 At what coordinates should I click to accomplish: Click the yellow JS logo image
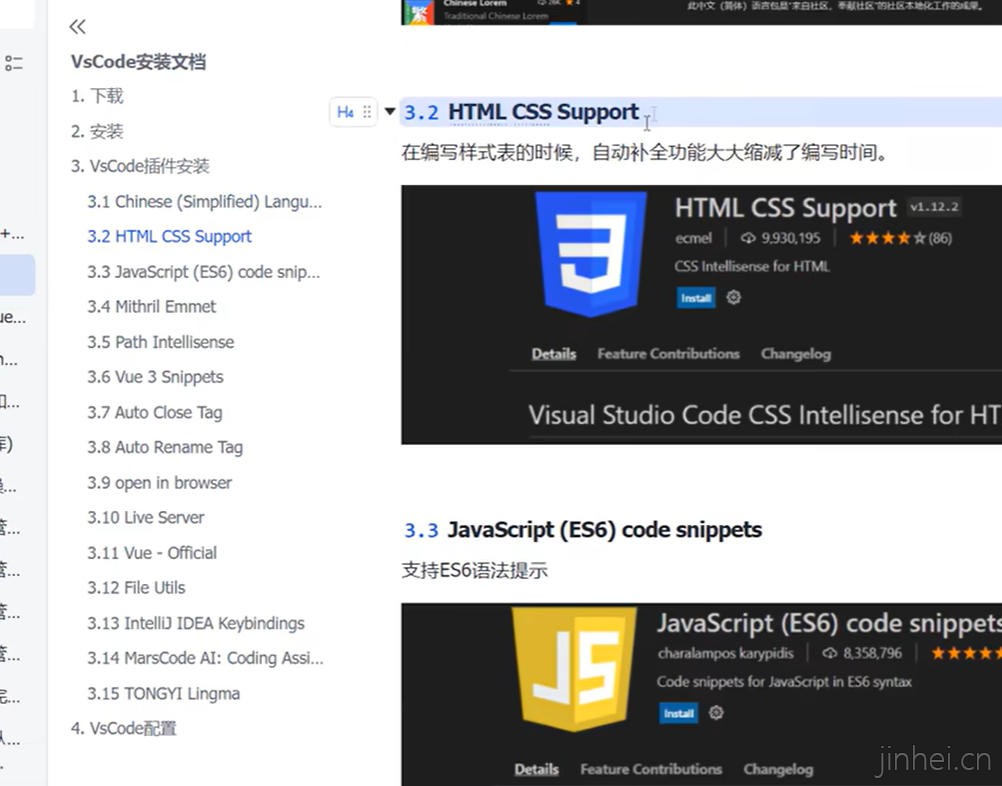574,668
